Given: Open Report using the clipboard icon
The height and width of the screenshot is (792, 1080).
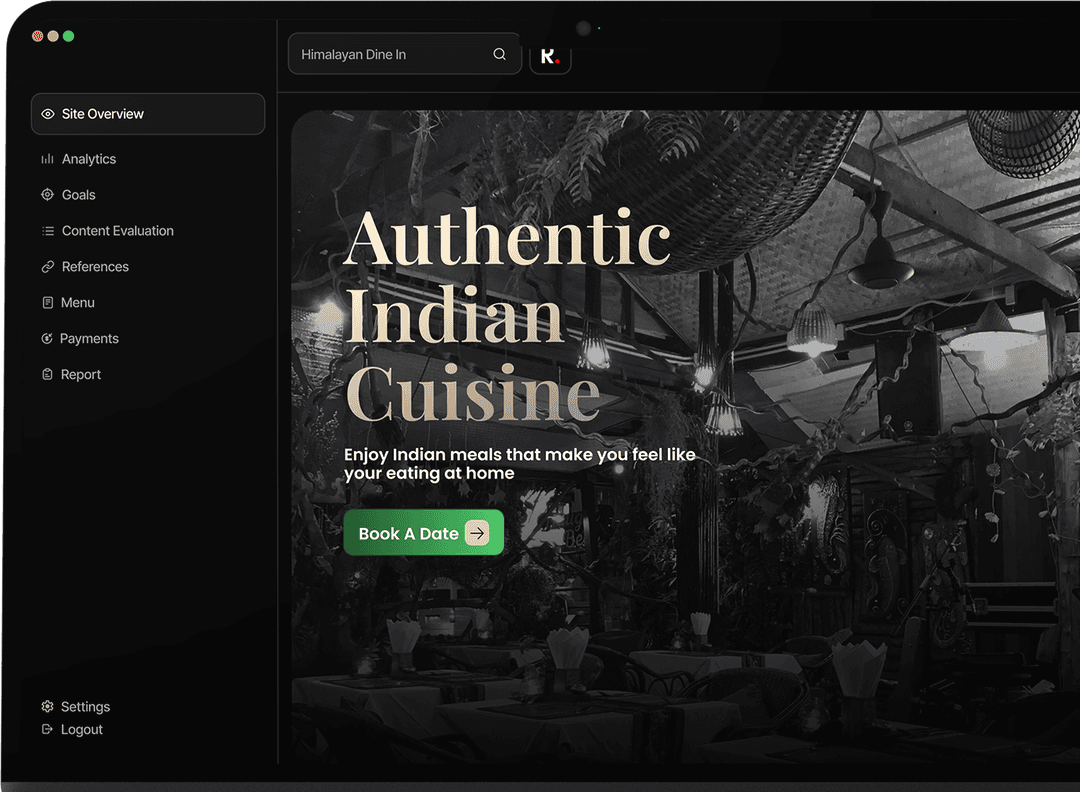Looking at the screenshot, I should coord(47,375).
